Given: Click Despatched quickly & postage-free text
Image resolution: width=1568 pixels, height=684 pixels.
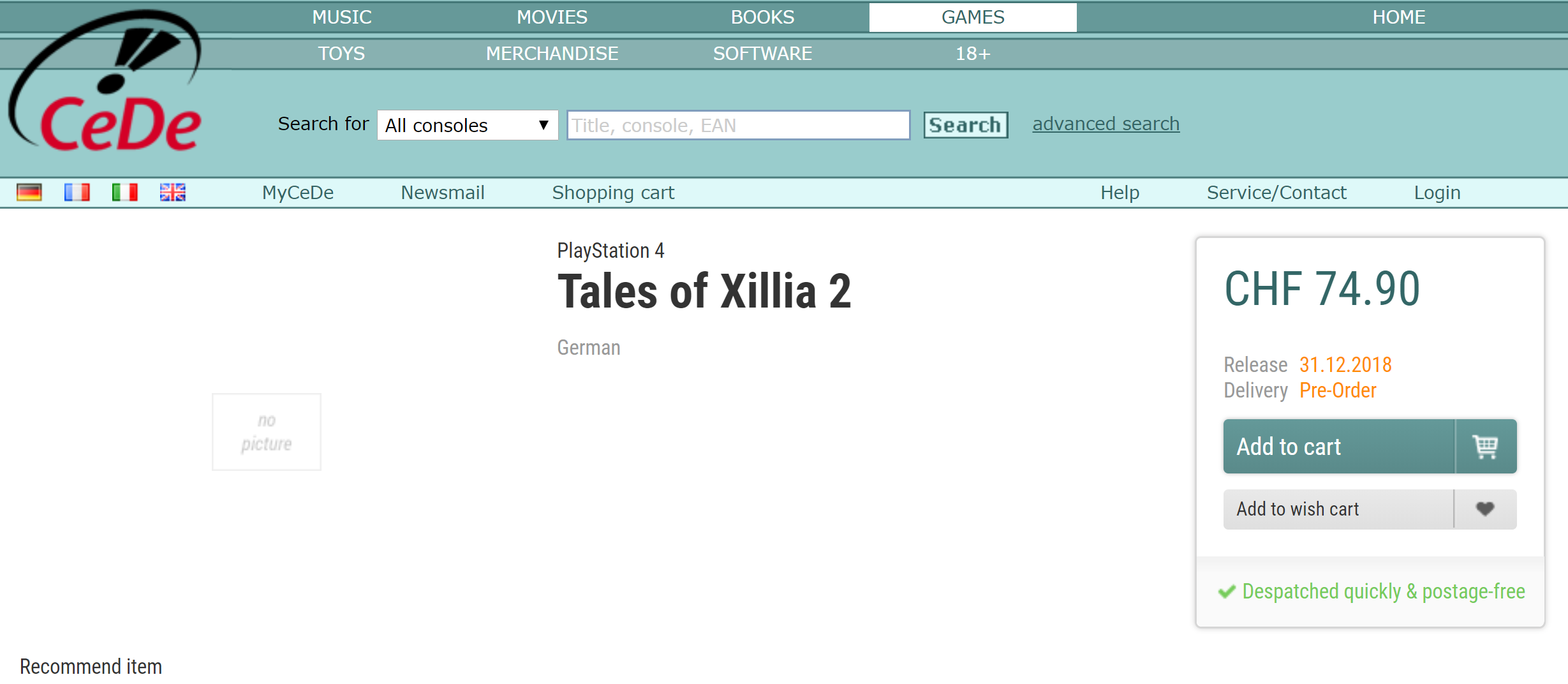Looking at the screenshot, I should pyautogui.click(x=1384, y=592).
